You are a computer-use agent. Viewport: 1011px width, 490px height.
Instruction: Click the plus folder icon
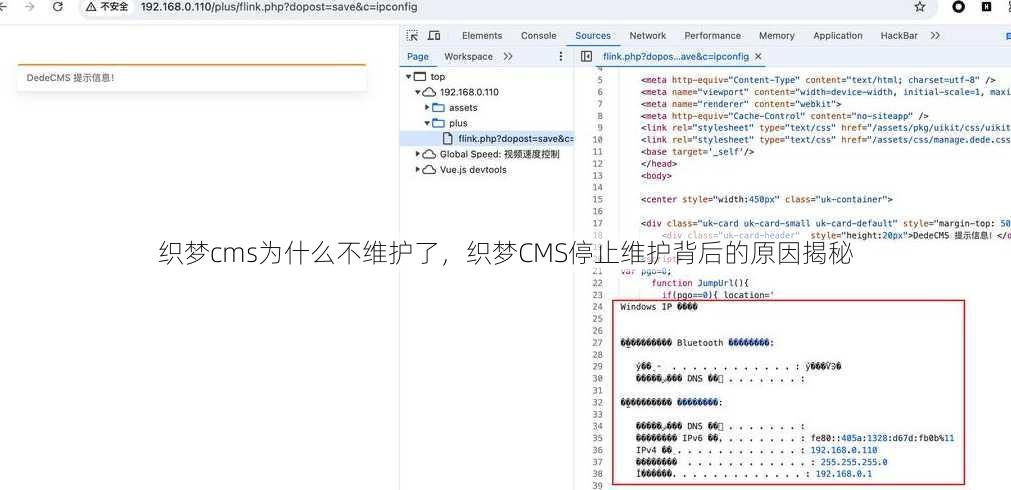(438, 123)
